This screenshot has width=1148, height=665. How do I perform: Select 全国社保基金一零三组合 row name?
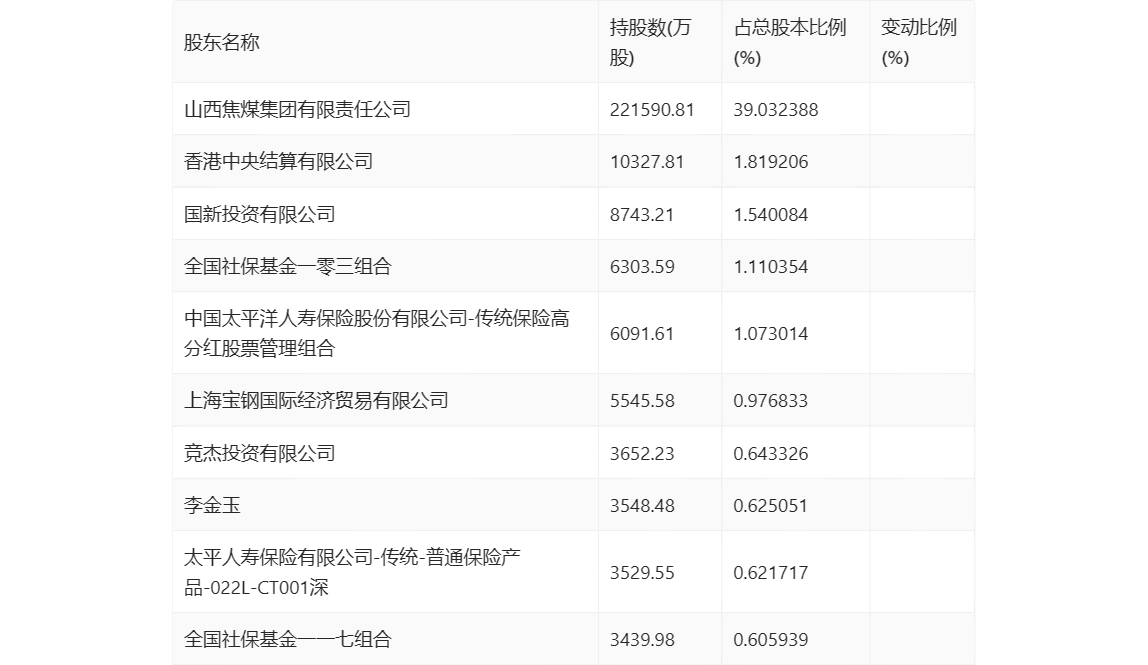(x=288, y=266)
